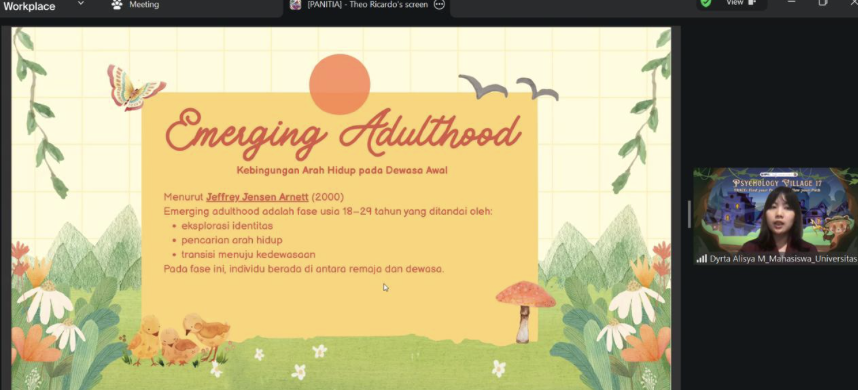
Task: Click the Jeffrey Jensen Arnett link
Action: tap(257, 197)
